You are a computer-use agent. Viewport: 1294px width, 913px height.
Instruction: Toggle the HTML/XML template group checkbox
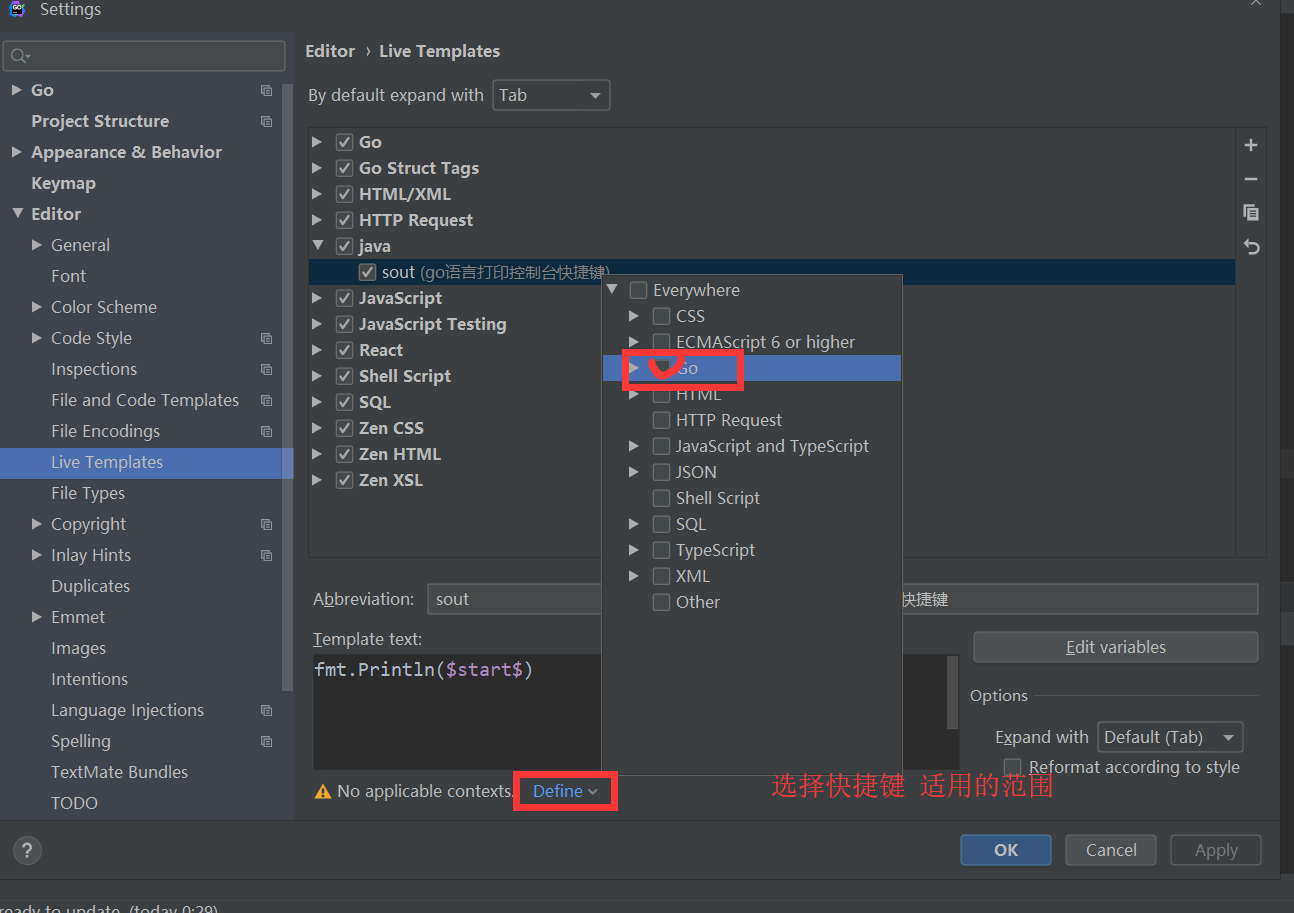[344, 194]
